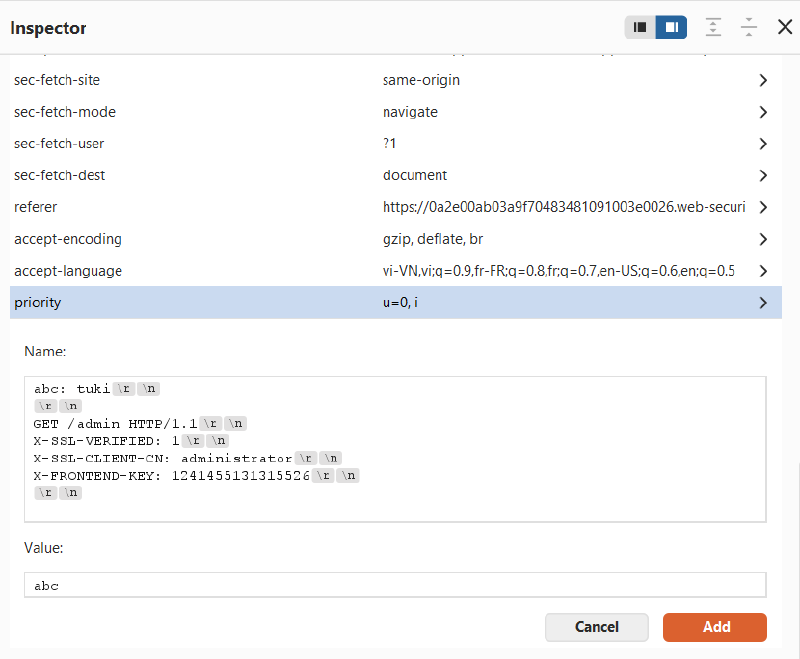Cancel adding the header
Screen dimensions: 800x659
coord(596,627)
